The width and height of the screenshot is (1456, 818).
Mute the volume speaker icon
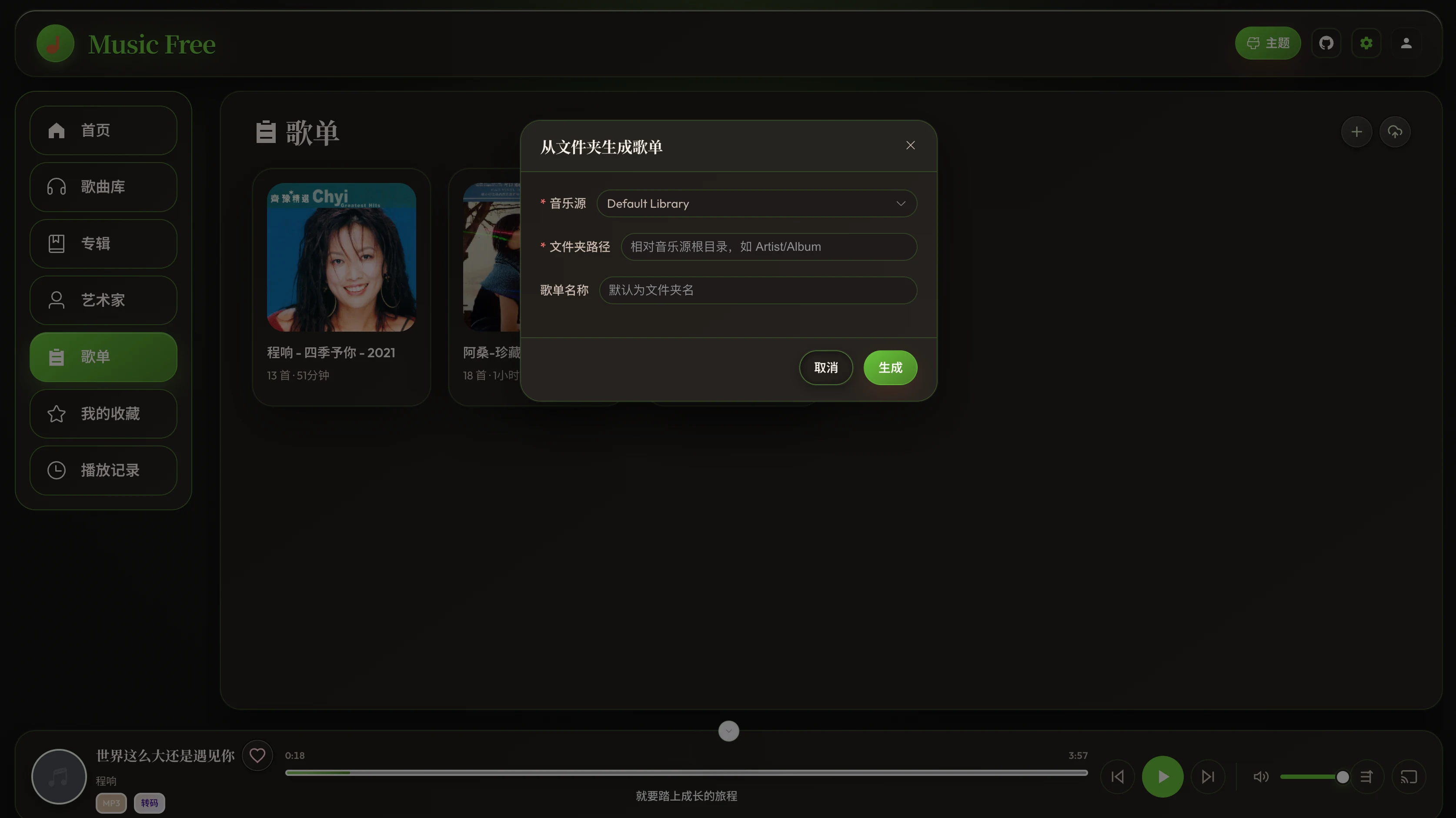[1260, 777]
